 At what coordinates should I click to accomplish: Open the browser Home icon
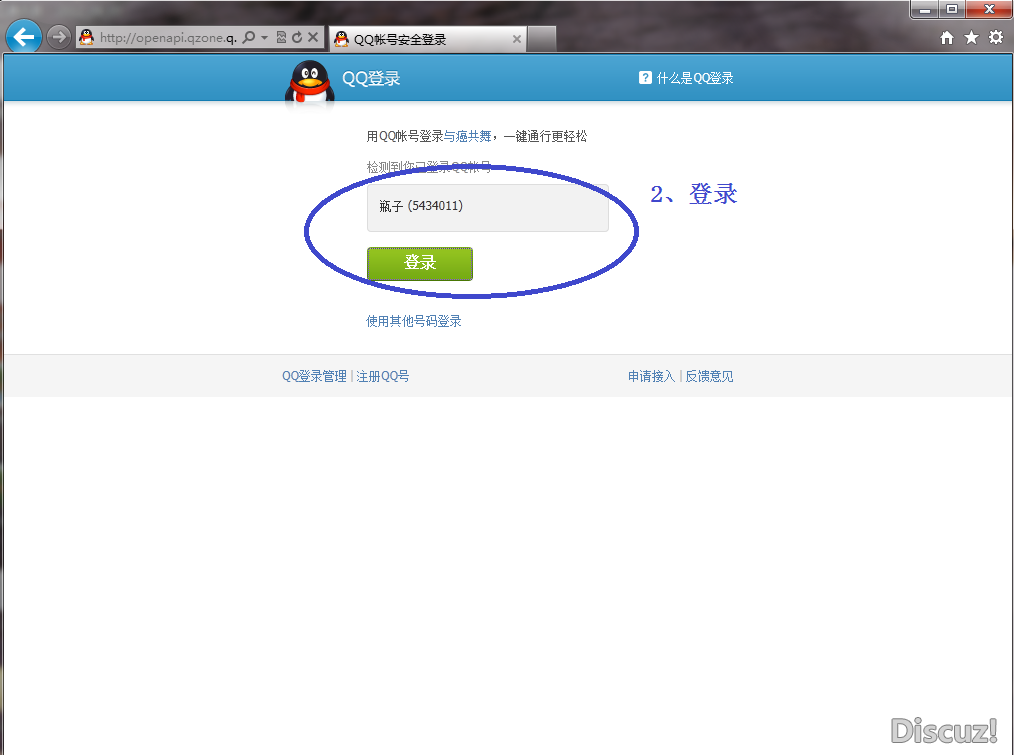coord(947,37)
